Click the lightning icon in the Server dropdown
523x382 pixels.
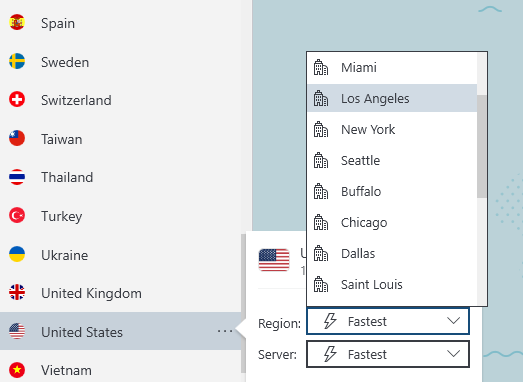point(330,354)
